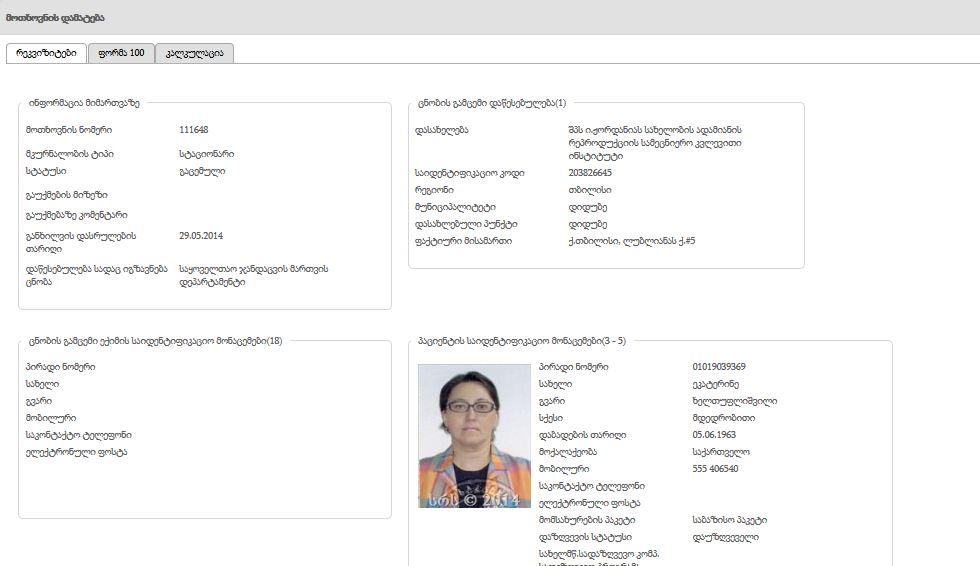Click the გაუქმების მიზეზი field label
The width and height of the screenshot is (980, 566).
click(x=67, y=194)
